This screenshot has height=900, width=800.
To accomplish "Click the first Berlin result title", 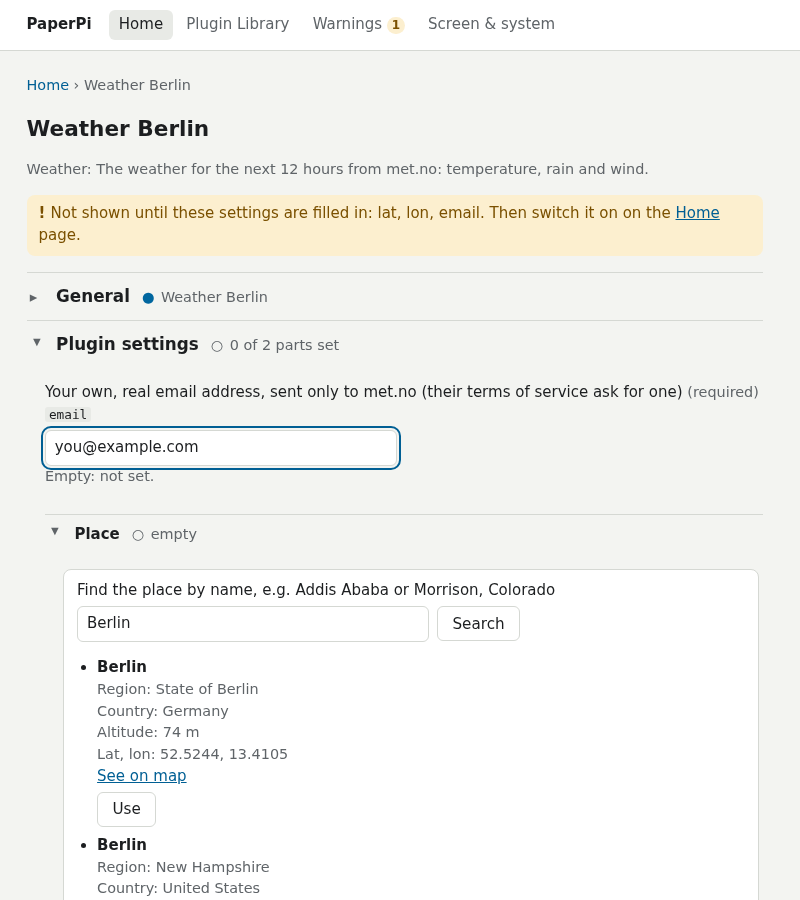I will pyautogui.click(x=122, y=667).
